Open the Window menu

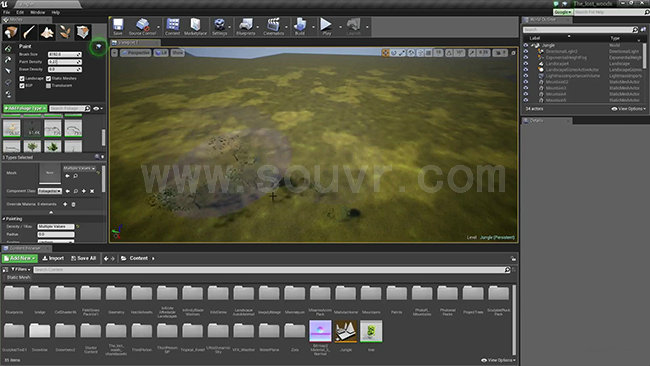pyautogui.click(x=37, y=12)
